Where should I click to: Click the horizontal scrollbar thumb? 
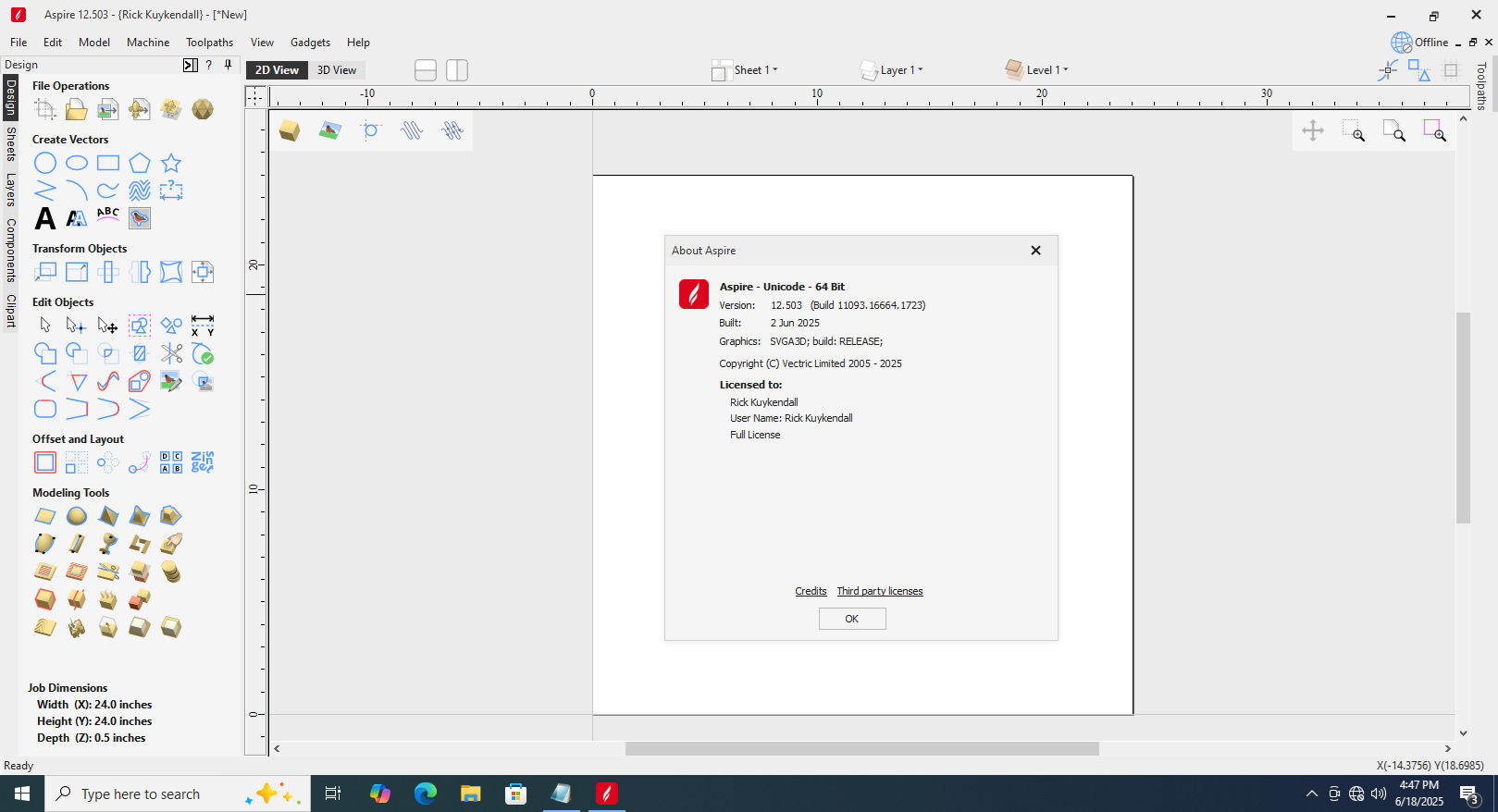click(861, 749)
